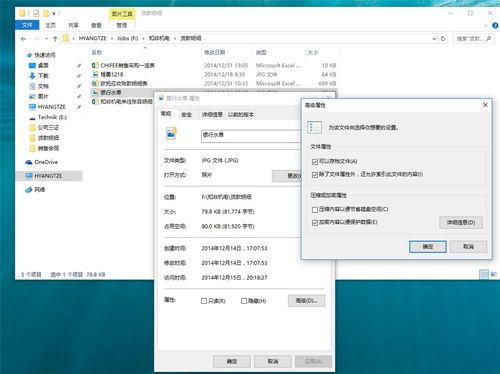Select highlighted HYANGTZE computer in sidebar
This screenshot has height=374, width=500.
click(48, 176)
